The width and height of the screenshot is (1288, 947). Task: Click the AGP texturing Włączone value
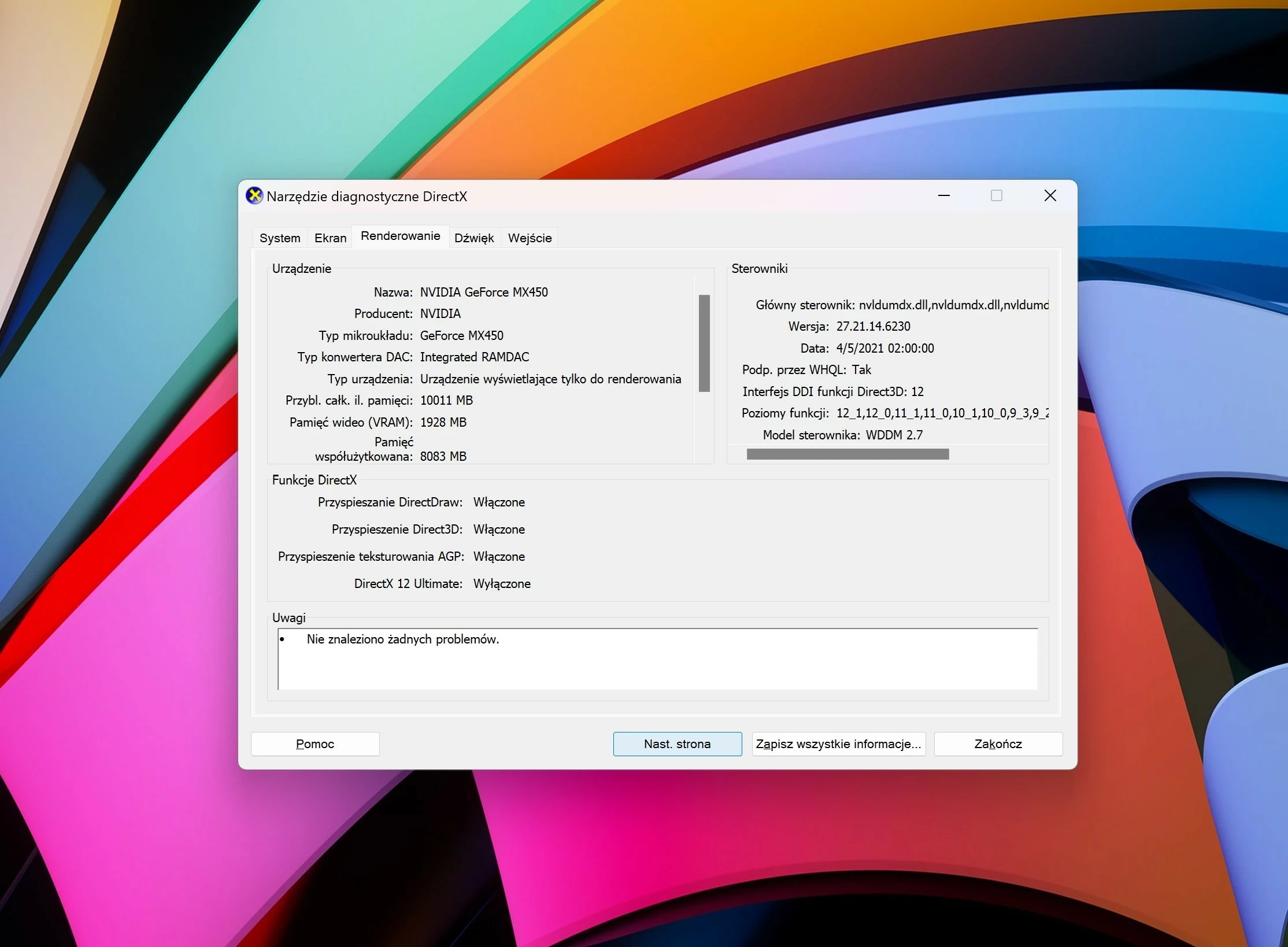[x=499, y=556]
